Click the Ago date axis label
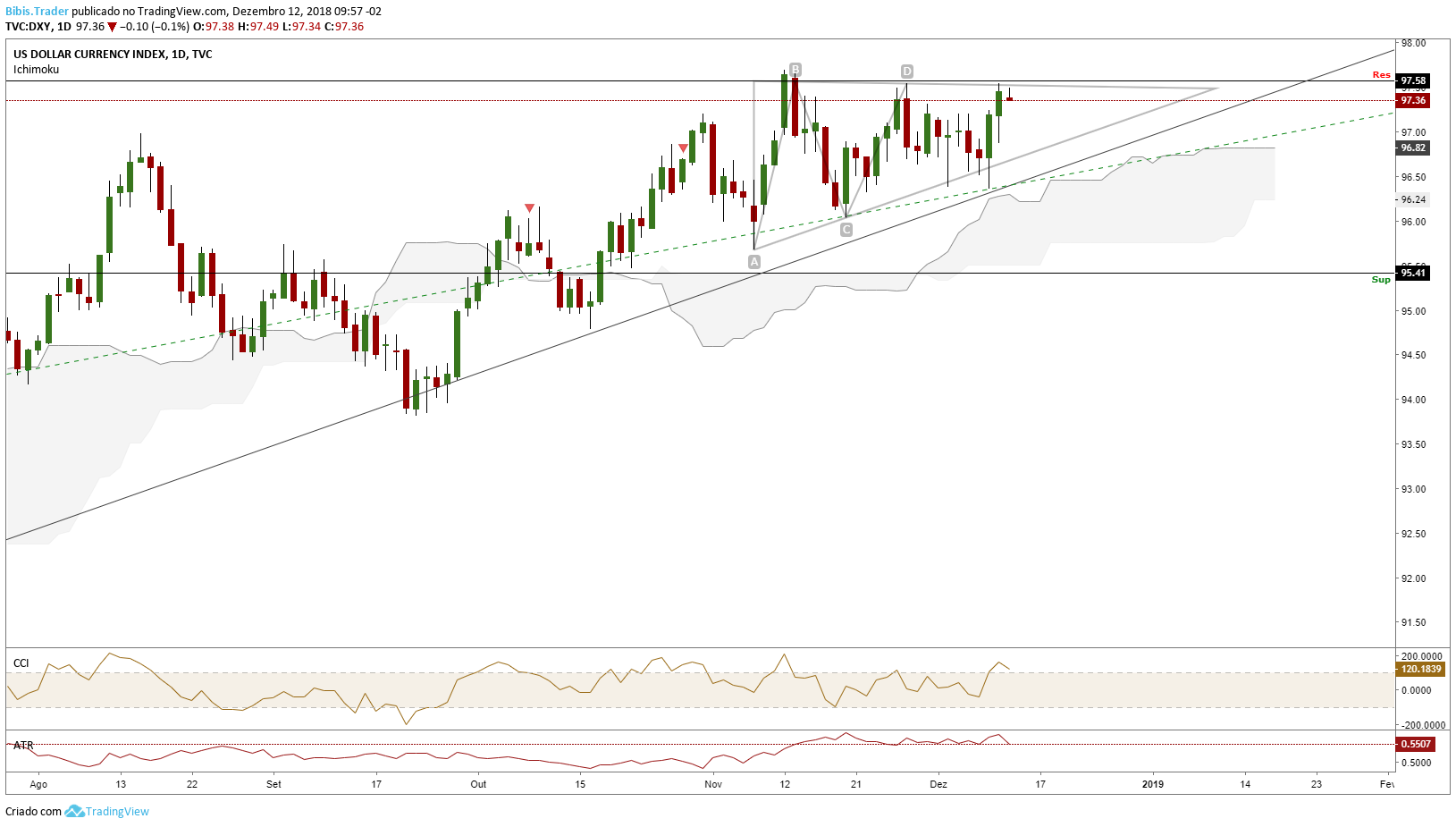This screenshot has height=827, width=1456. click(x=38, y=784)
